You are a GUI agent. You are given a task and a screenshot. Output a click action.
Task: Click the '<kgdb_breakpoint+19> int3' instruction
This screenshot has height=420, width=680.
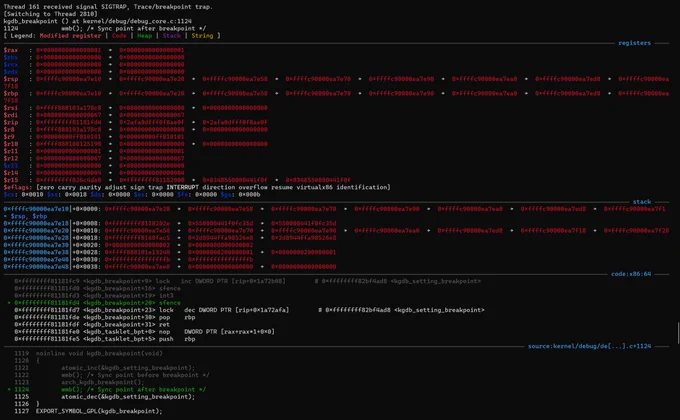[x=94, y=296]
